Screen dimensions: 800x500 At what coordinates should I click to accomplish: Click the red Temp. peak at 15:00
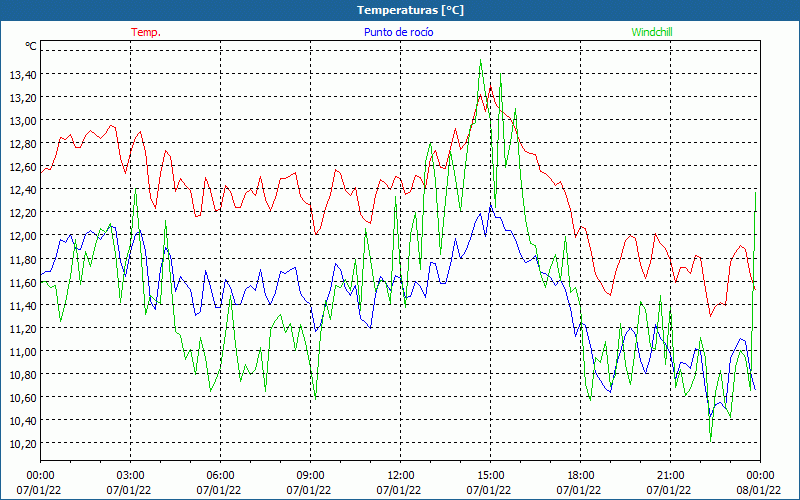click(490, 86)
